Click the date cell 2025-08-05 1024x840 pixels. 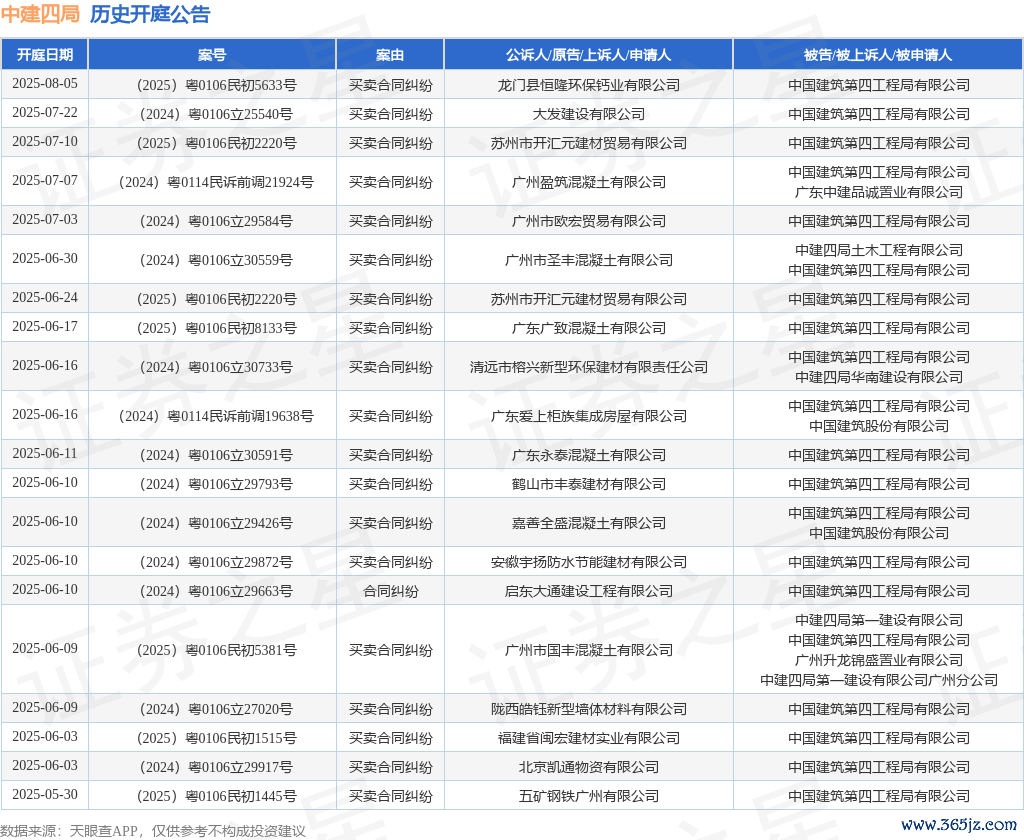point(44,84)
